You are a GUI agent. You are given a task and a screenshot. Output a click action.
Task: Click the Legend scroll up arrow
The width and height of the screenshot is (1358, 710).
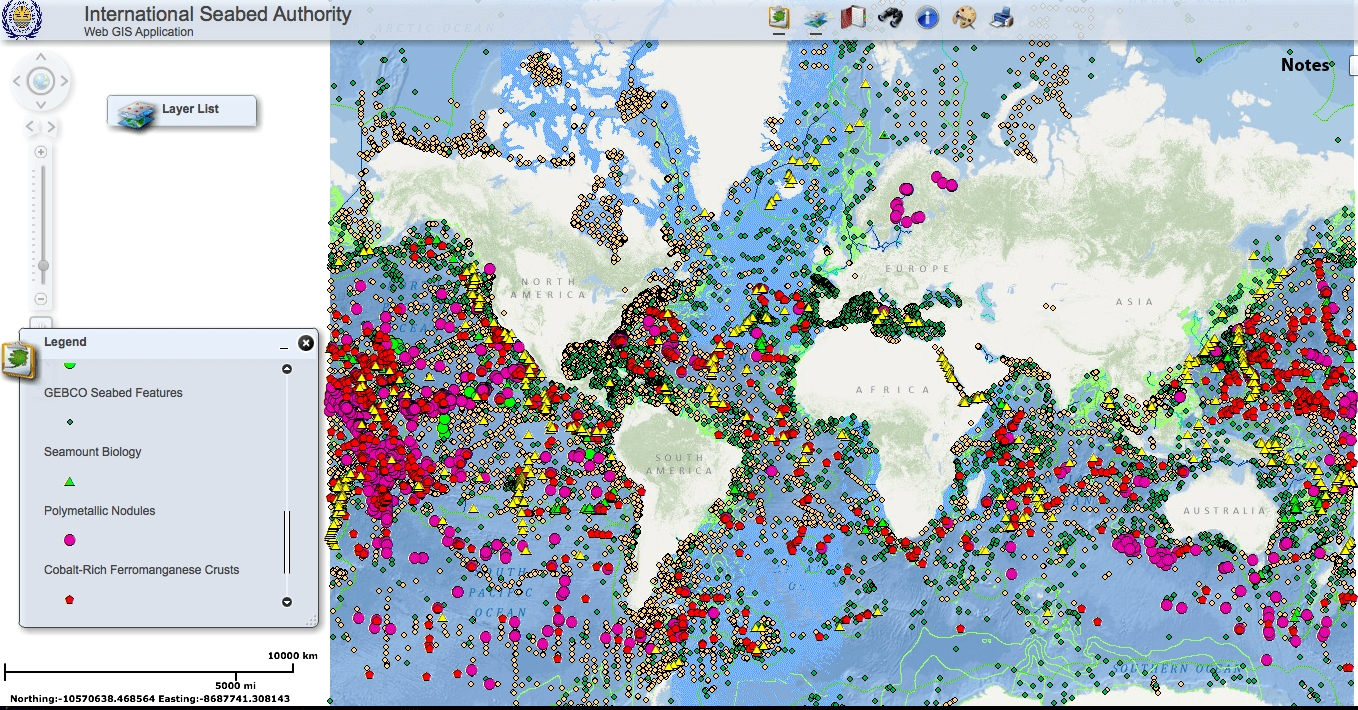point(287,369)
